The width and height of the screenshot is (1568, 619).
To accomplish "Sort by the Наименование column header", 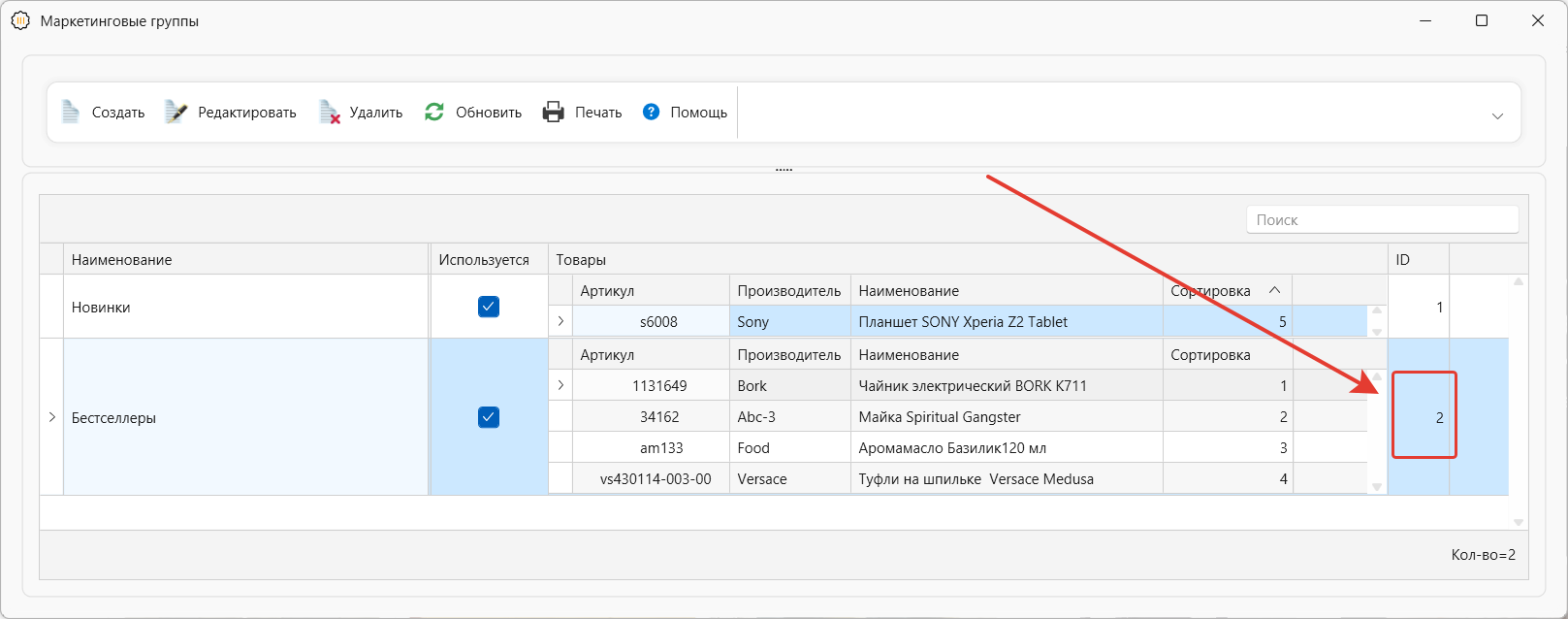I will [x=121, y=260].
